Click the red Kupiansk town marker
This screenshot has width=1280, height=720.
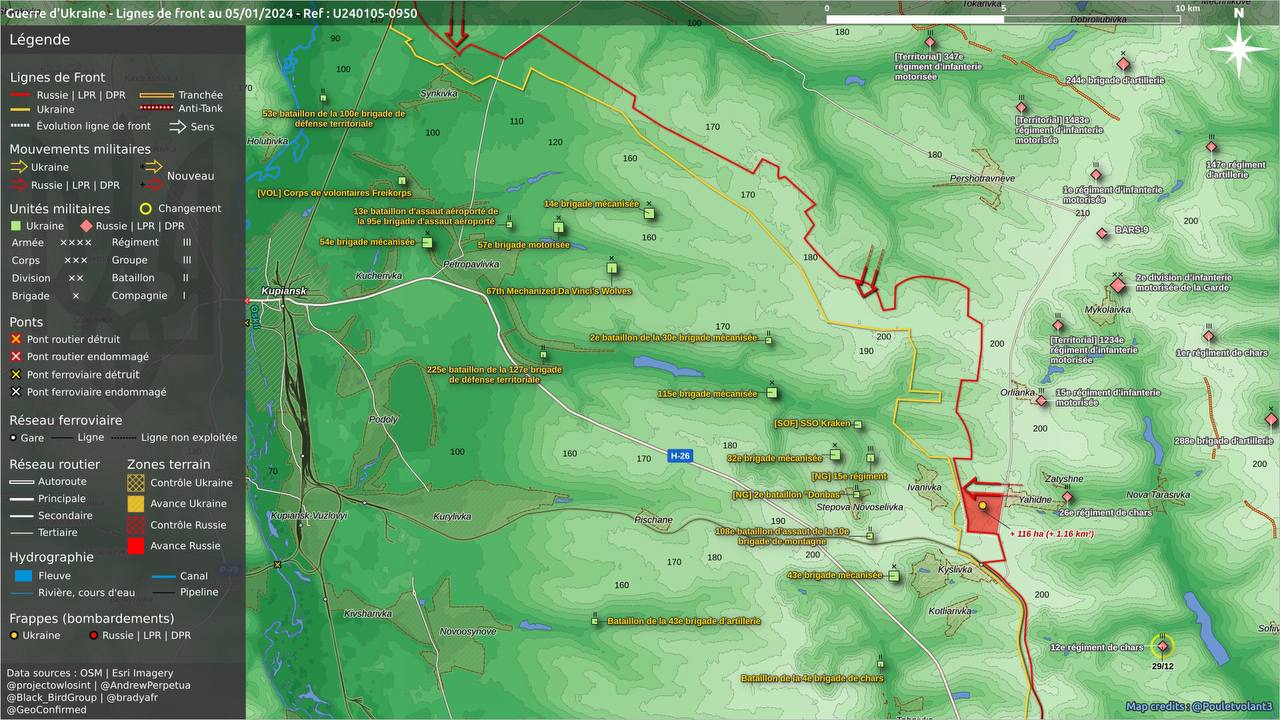pyautogui.click(x=248, y=301)
